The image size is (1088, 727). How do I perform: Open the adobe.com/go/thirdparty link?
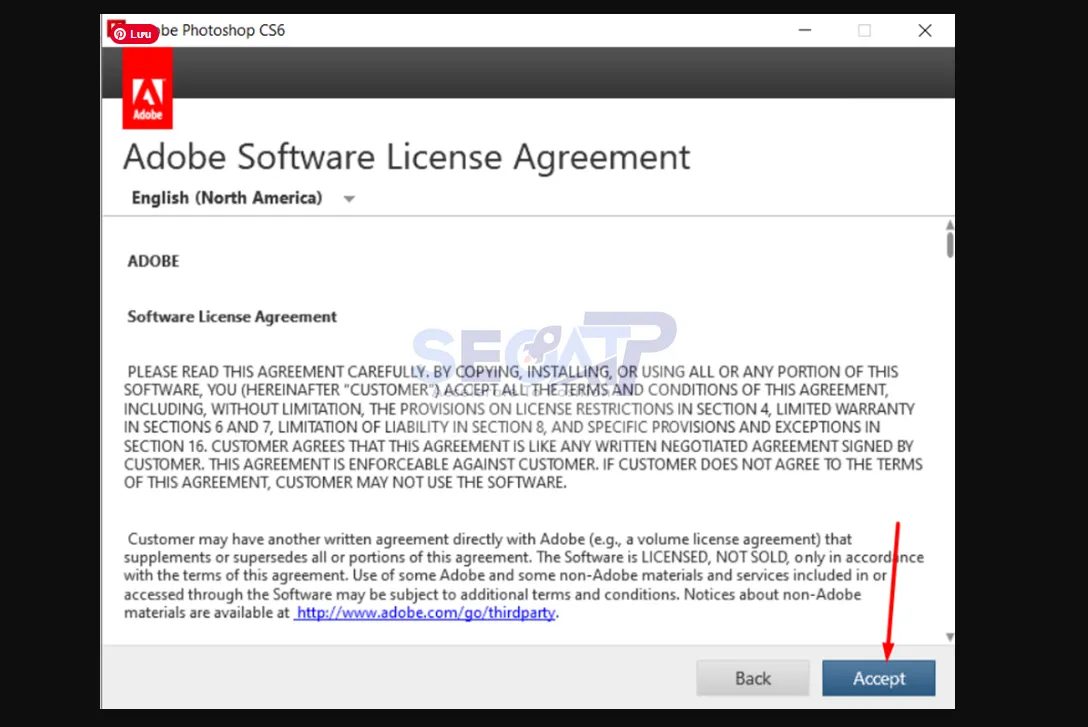click(426, 613)
